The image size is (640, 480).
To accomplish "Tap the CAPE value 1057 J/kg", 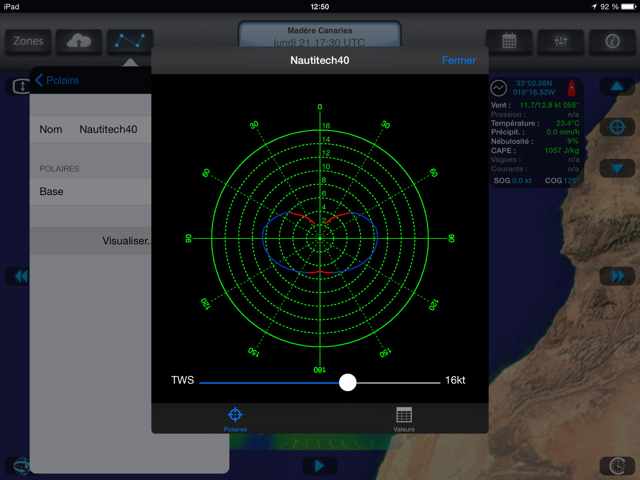I will tap(562, 151).
